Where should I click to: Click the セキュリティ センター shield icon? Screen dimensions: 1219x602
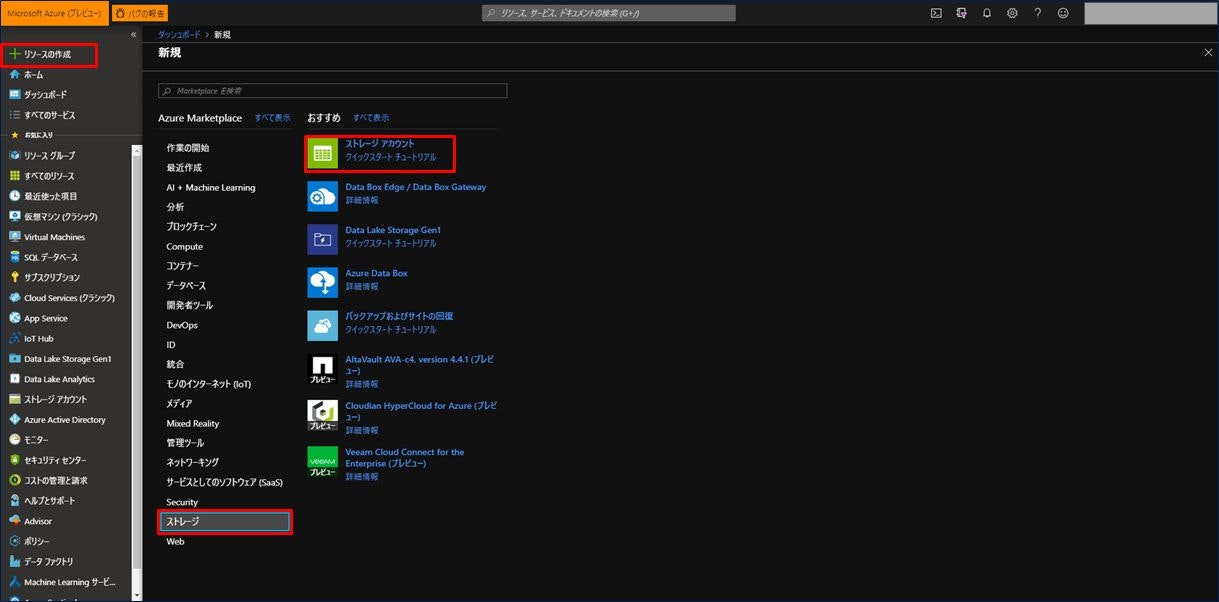pyautogui.click(x=15, y=460)
